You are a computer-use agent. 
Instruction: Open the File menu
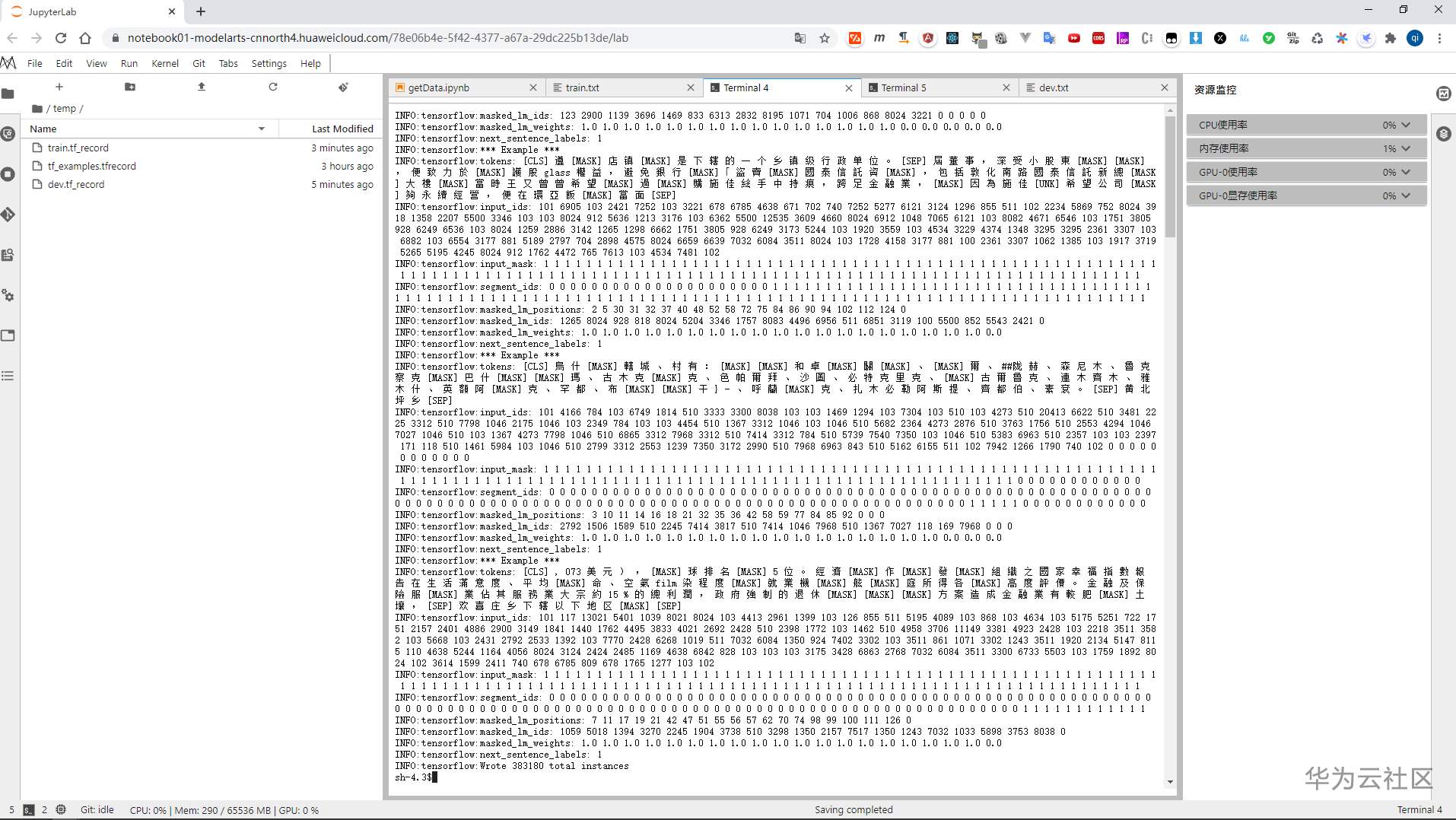pos(35,64)
